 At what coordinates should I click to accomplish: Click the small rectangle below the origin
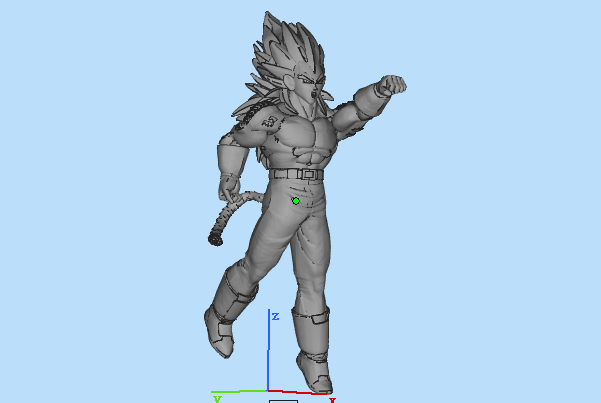(283, 401)
